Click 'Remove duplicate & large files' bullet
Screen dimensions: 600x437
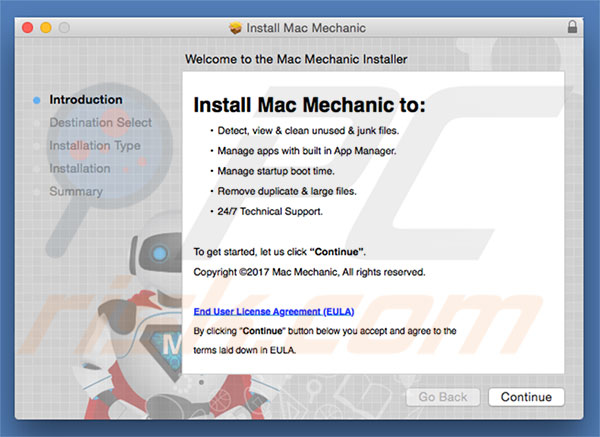coord(287,191)
